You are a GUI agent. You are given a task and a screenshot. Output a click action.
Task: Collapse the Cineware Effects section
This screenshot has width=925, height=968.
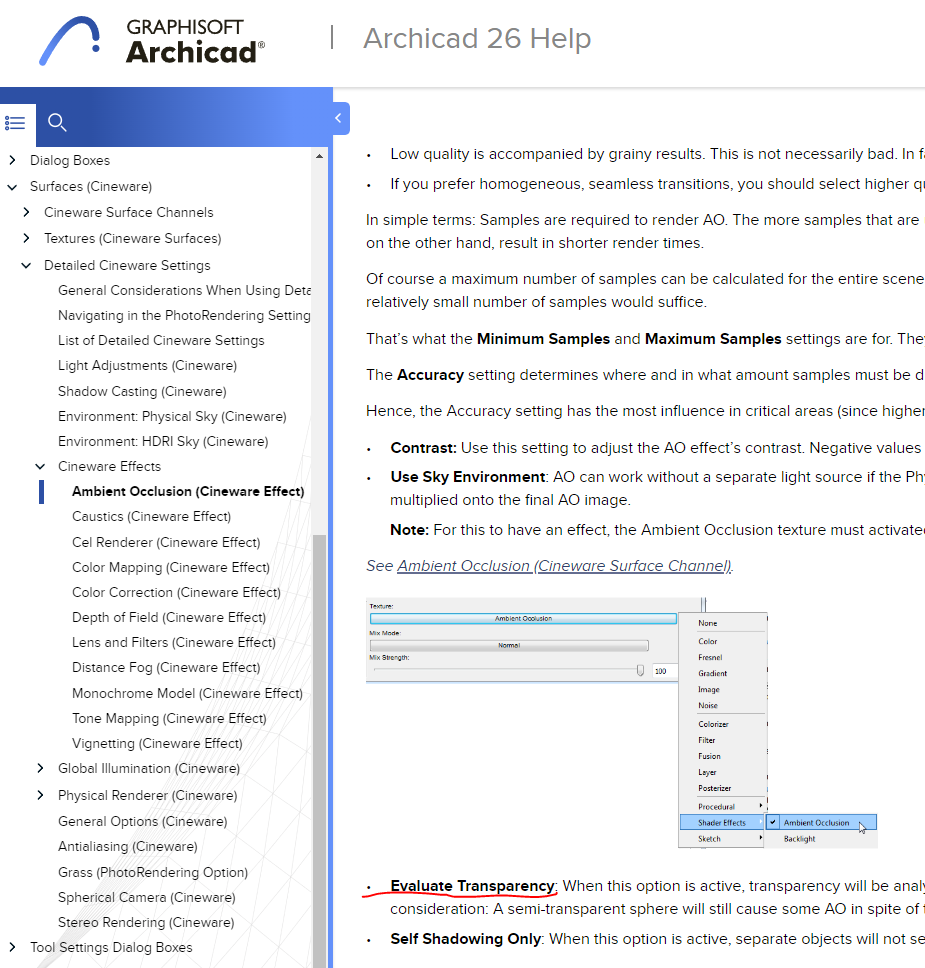pos(40,465)
